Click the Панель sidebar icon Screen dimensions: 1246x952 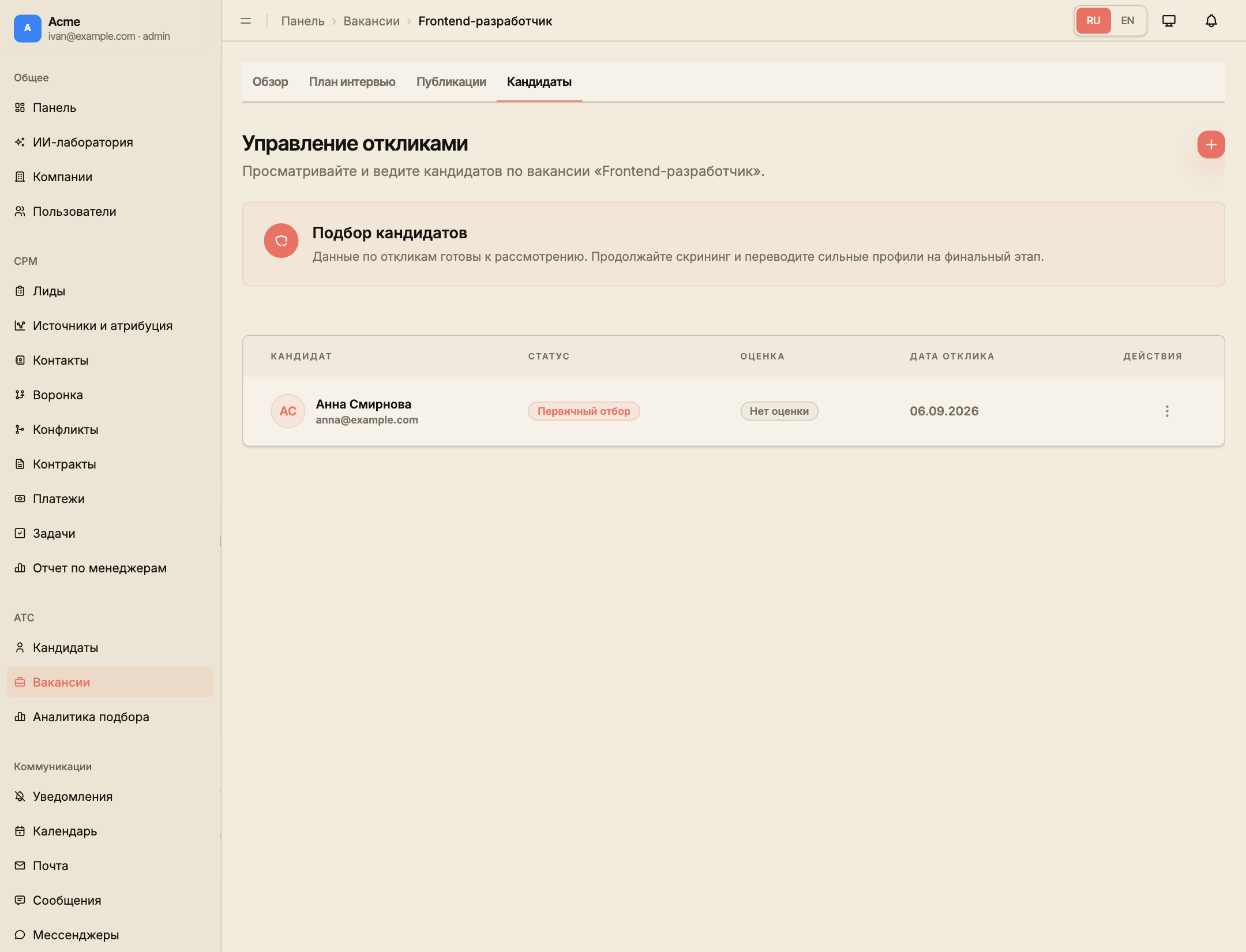point(20,107)
